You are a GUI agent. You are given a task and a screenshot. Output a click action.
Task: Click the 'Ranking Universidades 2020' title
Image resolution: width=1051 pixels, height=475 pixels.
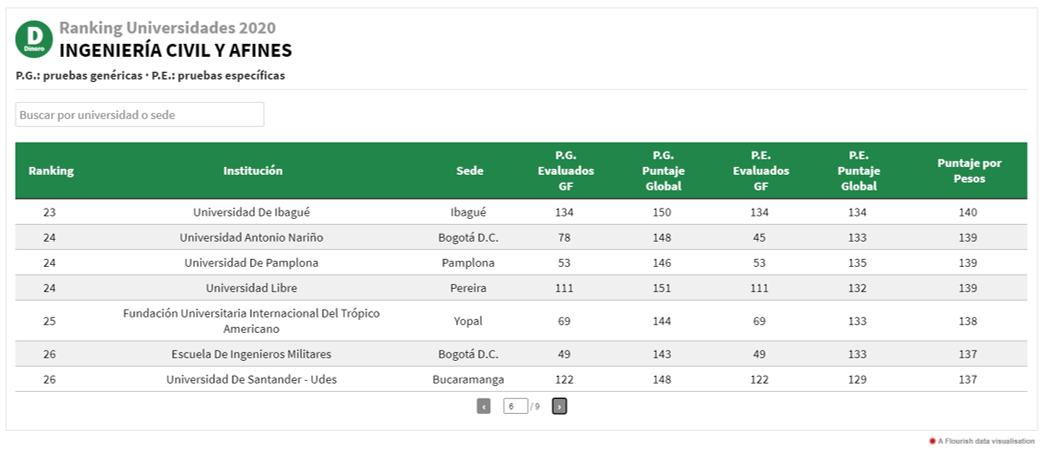coord(168,28)
